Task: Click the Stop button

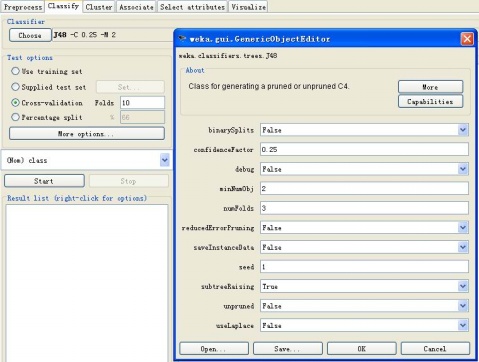Action: [x=129, y=181]
